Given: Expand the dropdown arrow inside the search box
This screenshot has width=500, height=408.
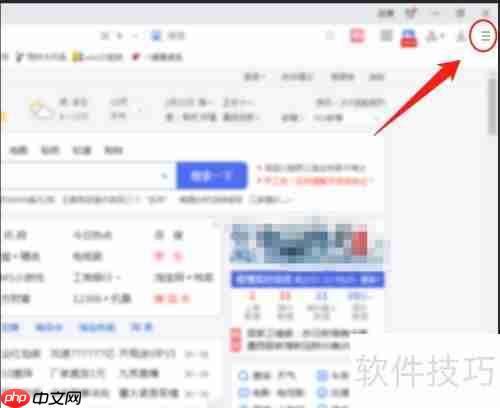Looking at the screenshot, I should click(164, 175).
